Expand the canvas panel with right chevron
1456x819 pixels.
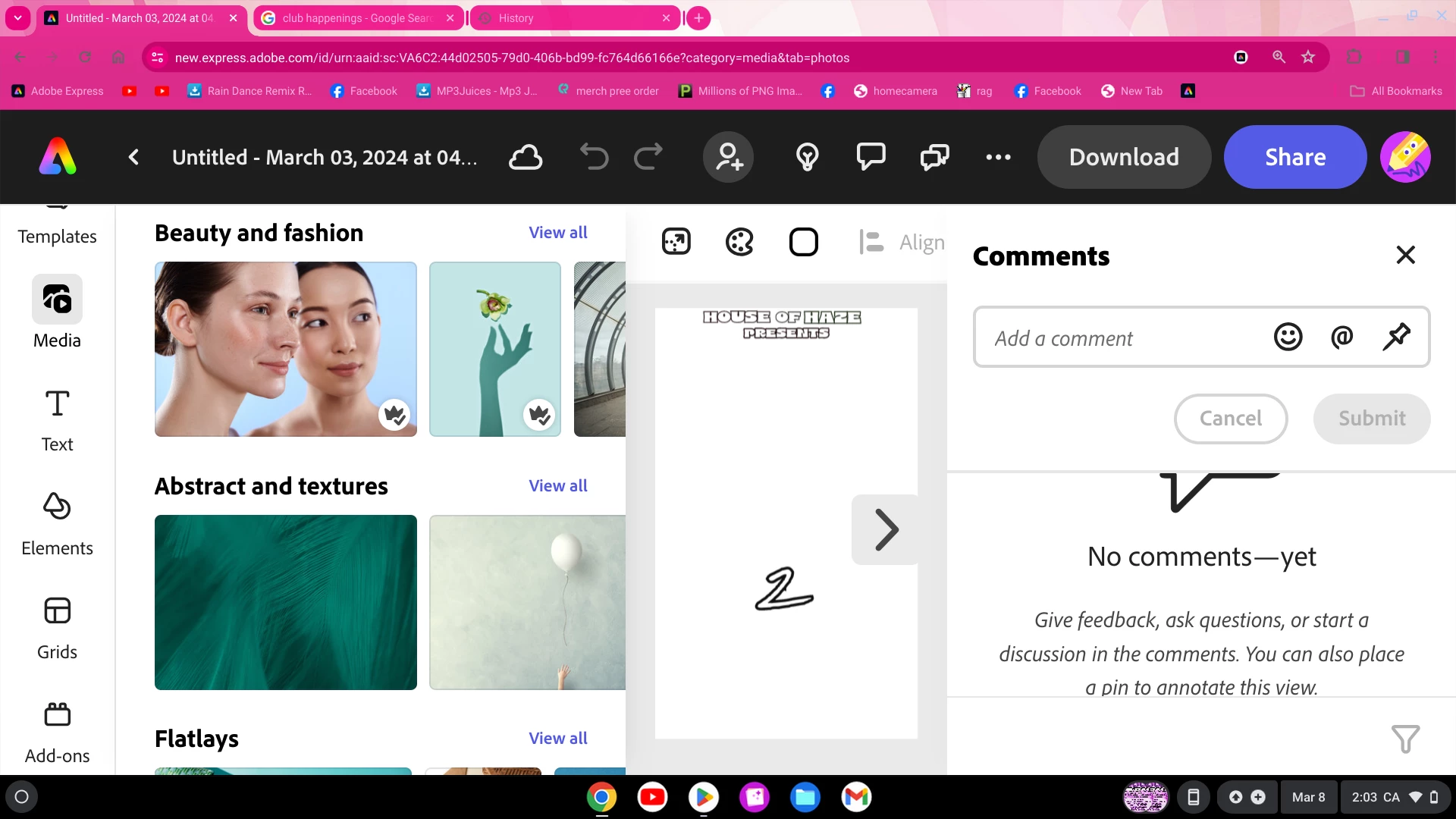point(886,529)
